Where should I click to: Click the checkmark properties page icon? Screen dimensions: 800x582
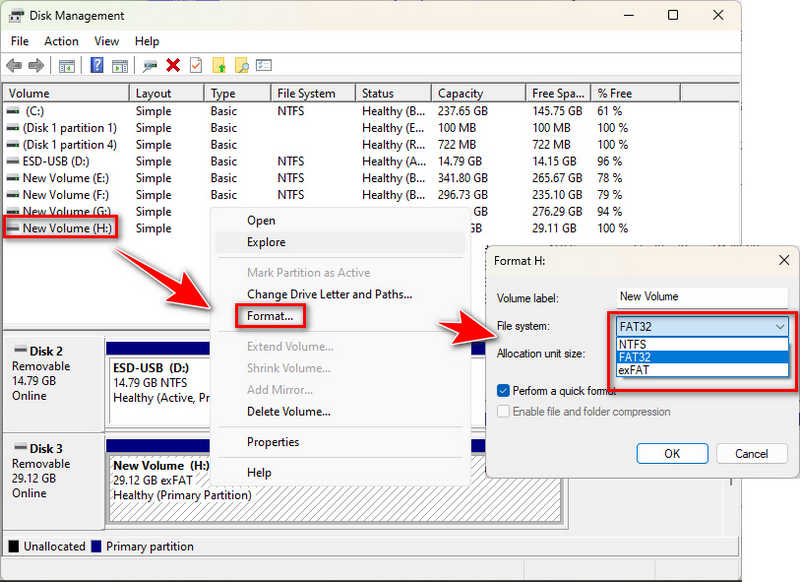pos(196,65)
